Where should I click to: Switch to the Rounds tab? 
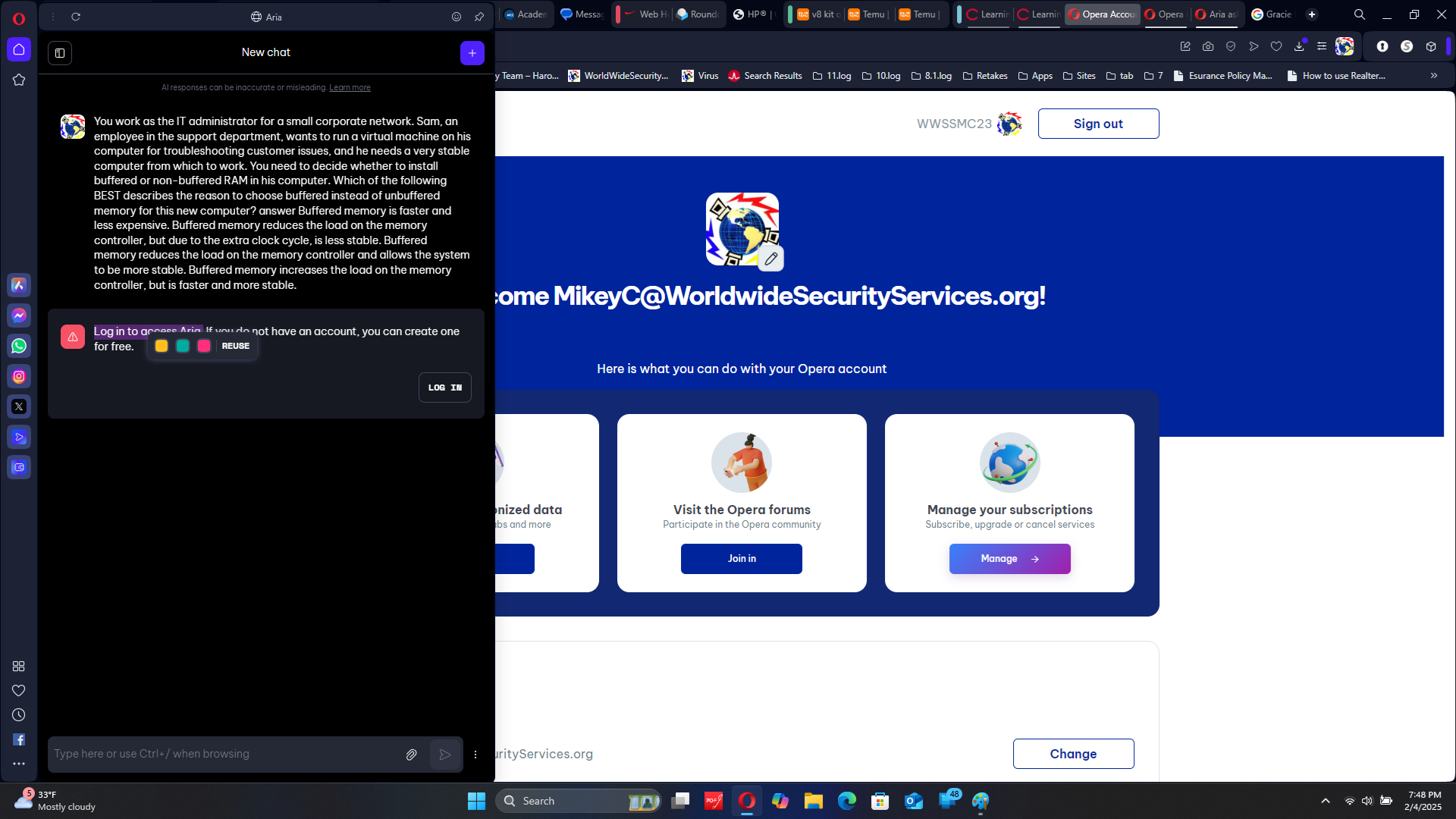698,14
